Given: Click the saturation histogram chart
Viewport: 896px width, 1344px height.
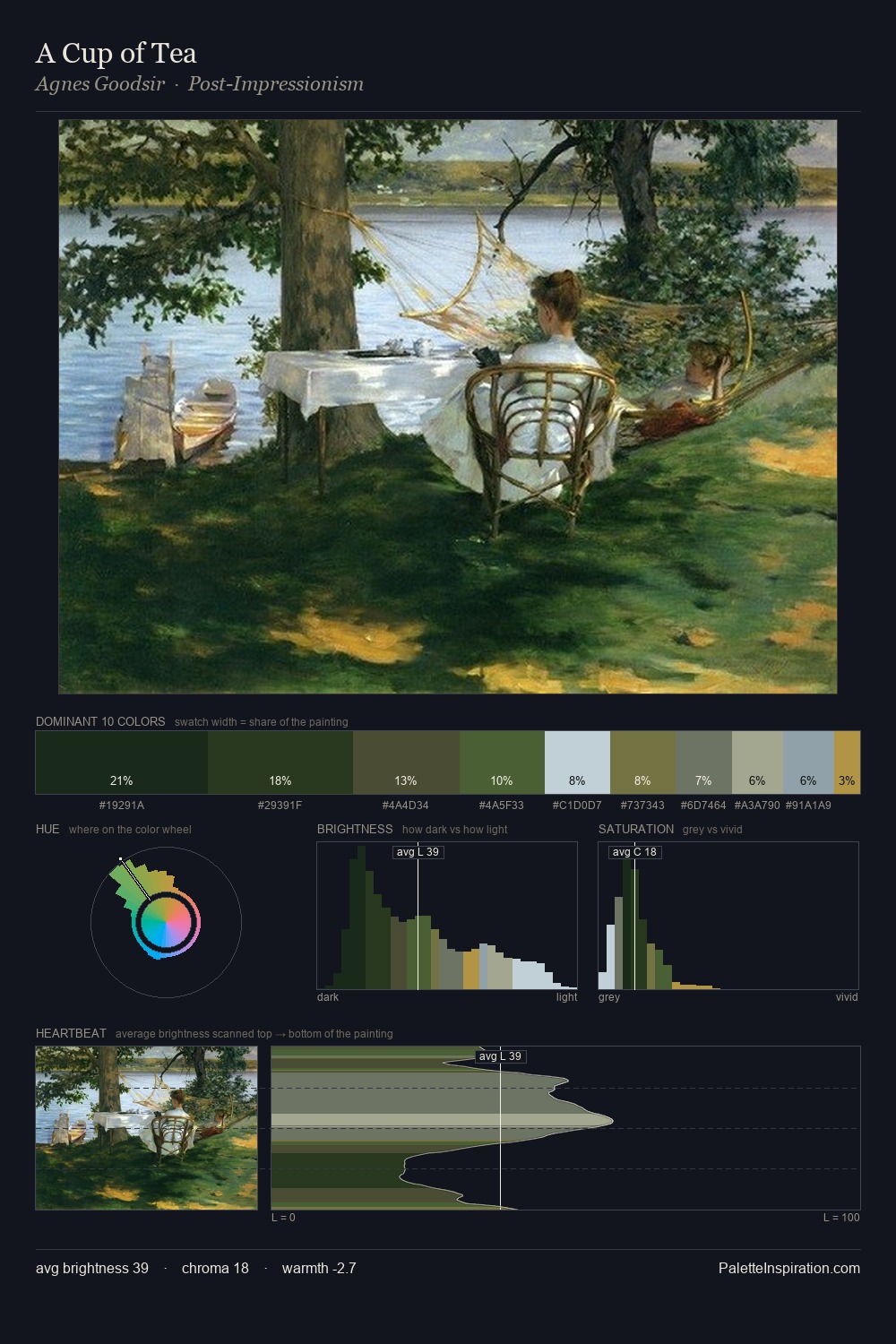Looking at the screenshot, I should 728,916.
